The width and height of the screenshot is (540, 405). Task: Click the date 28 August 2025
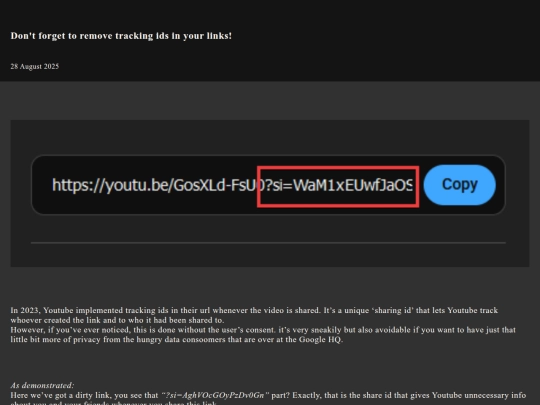[35, 66]
